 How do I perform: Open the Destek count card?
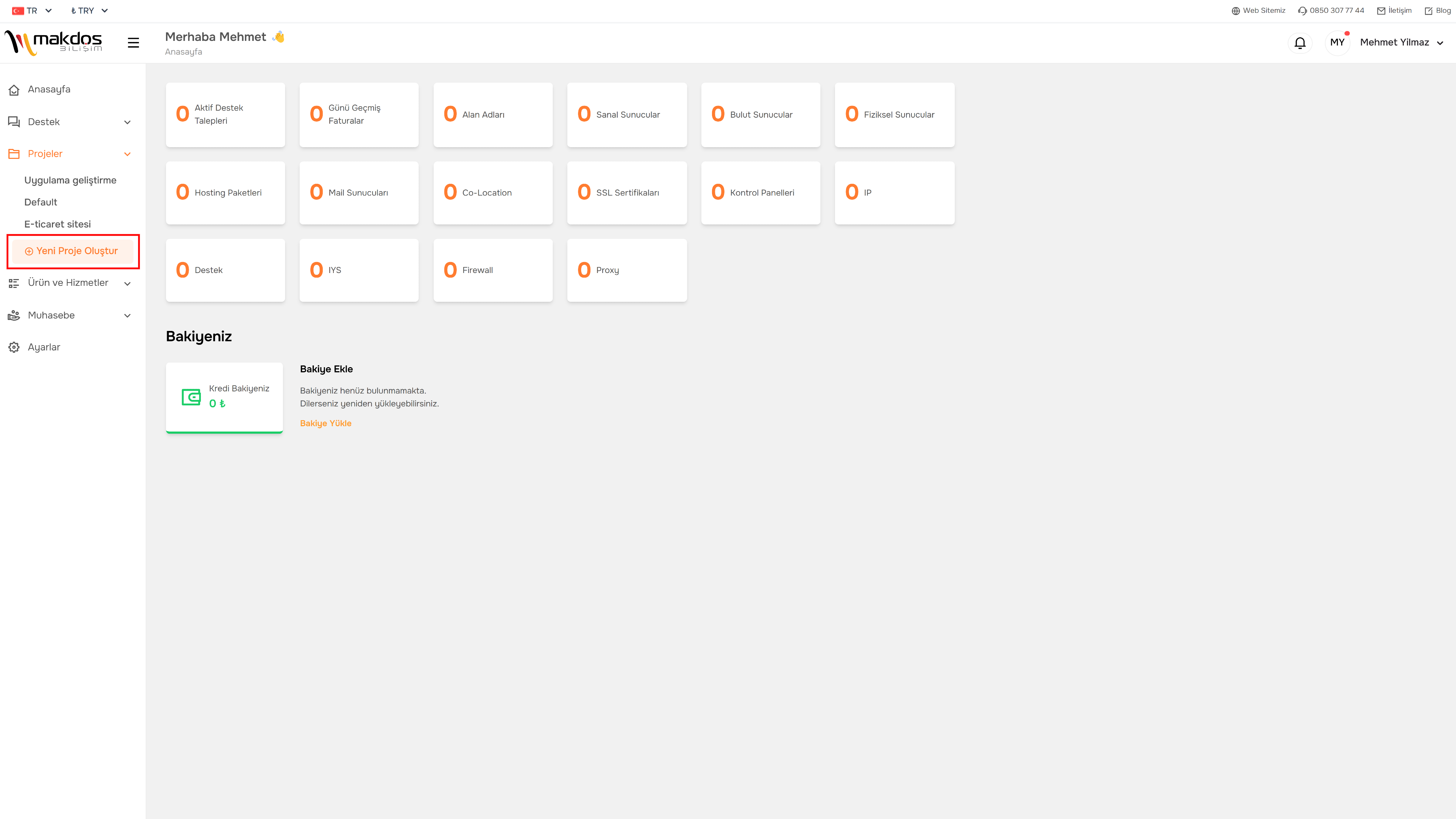pos(225,270)
